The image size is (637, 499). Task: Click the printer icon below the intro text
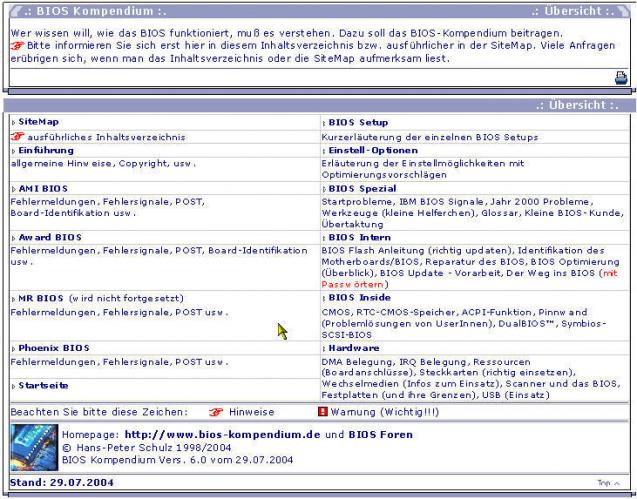(x=621, y=78)
